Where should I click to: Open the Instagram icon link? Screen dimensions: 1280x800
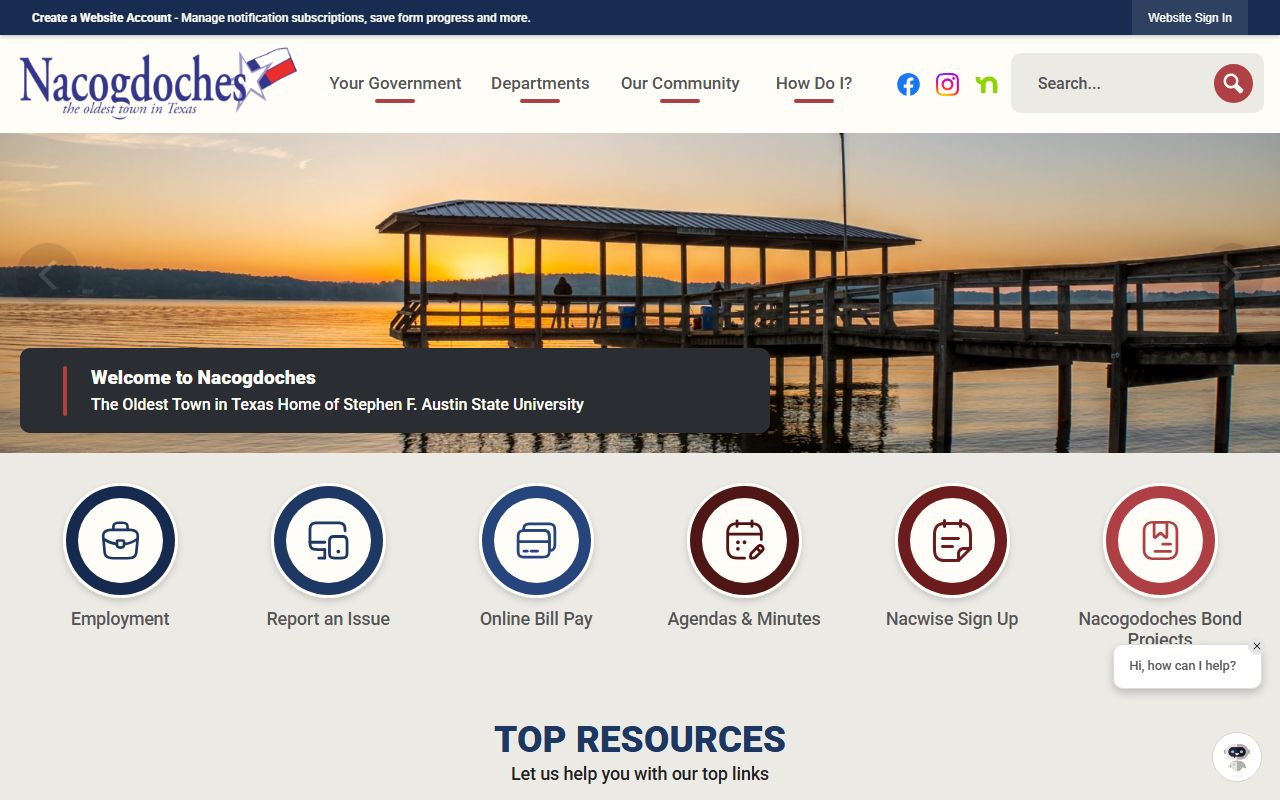point(947,84)
